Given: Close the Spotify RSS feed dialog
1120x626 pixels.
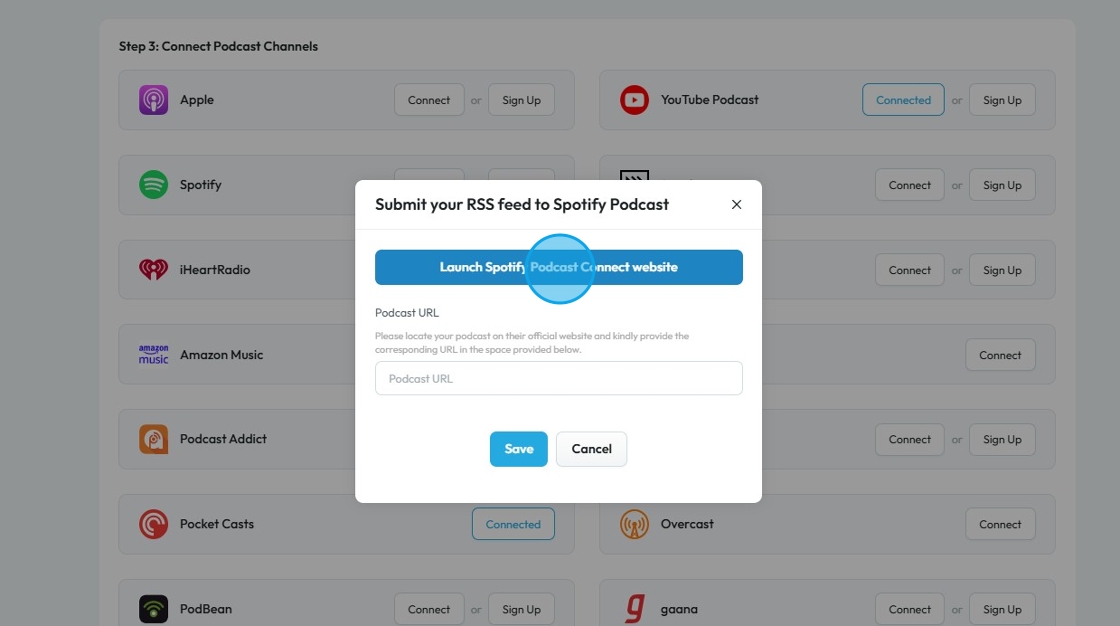Looking at the screenshot, I should (x=737, y=204).
